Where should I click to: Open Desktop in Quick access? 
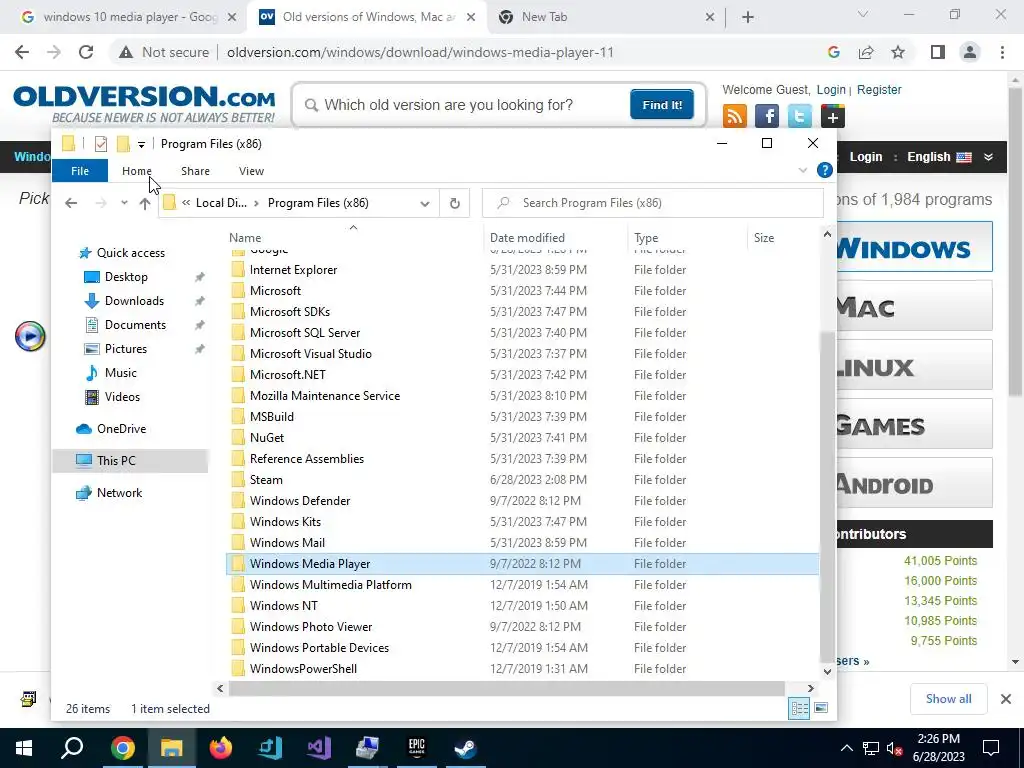point(126,277)
